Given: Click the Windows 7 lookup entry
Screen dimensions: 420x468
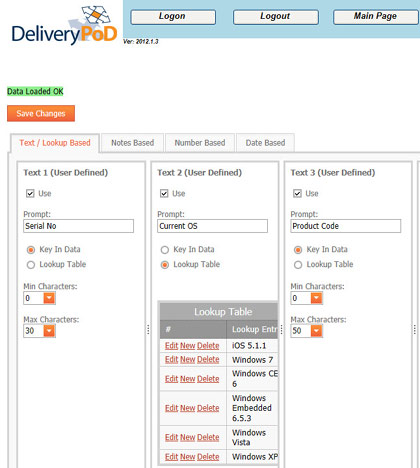Looking at the screenshot, I should (x=252, y=360).
